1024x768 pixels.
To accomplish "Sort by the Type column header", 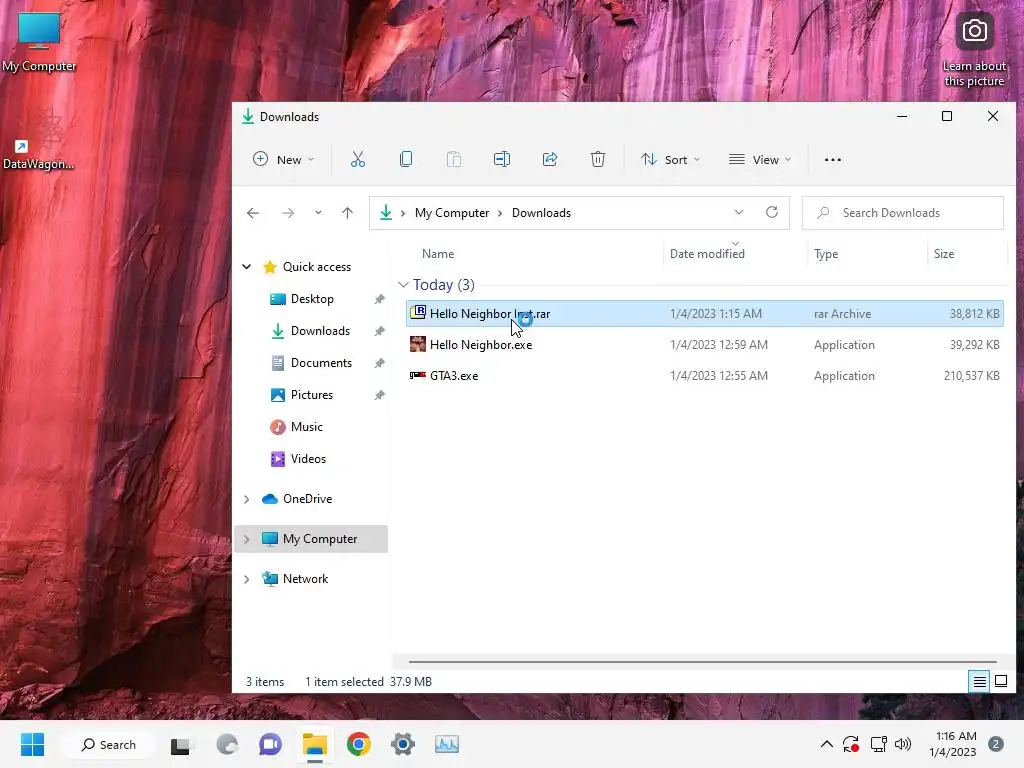I will [x=826, y=254].
